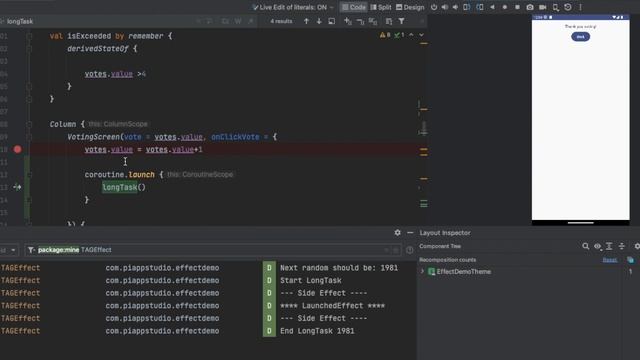Fold the coroutine.launch block

29,175
